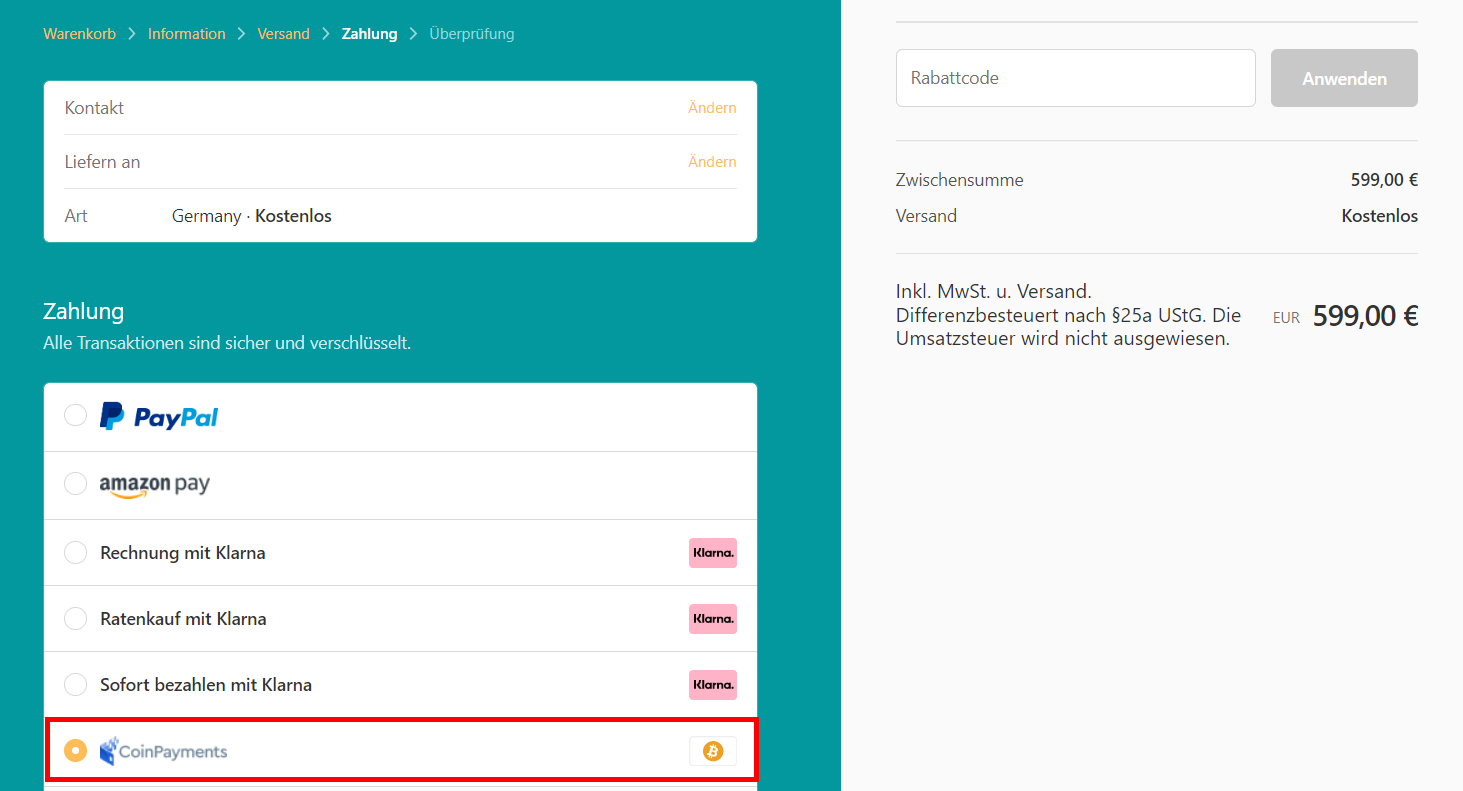Click the Überprüfung breadcrumb step
Image resolution: width=1463 pixels, height=791 pixels.
472,34
